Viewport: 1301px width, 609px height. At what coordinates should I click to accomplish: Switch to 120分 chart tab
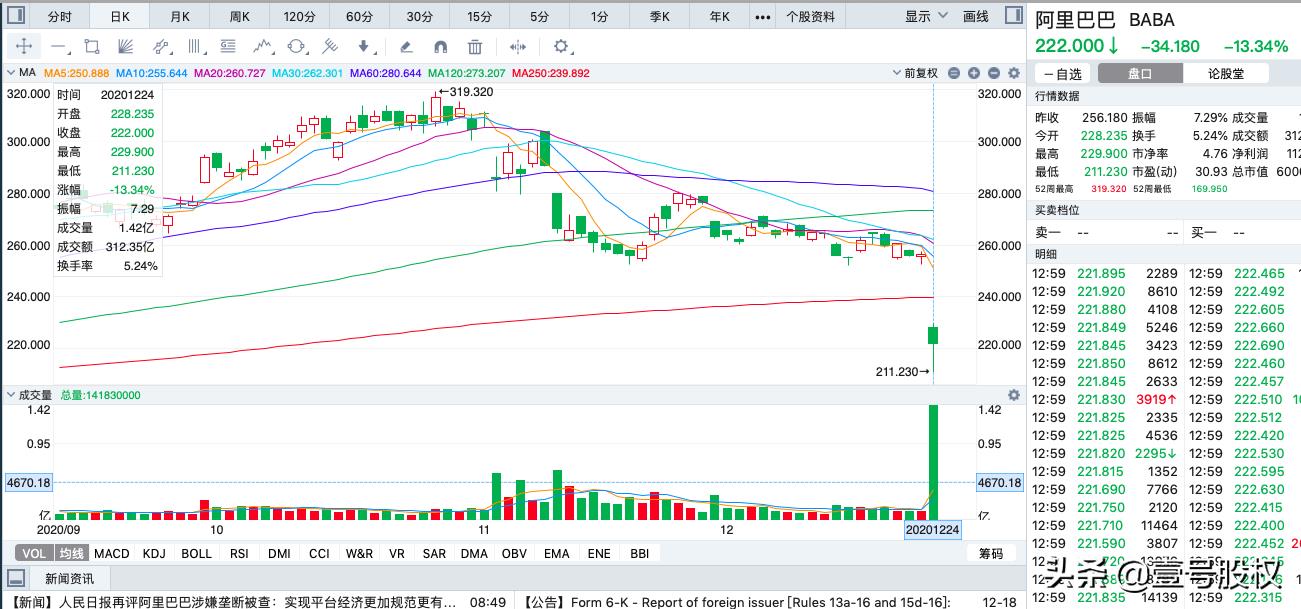[x=300, y=16]
